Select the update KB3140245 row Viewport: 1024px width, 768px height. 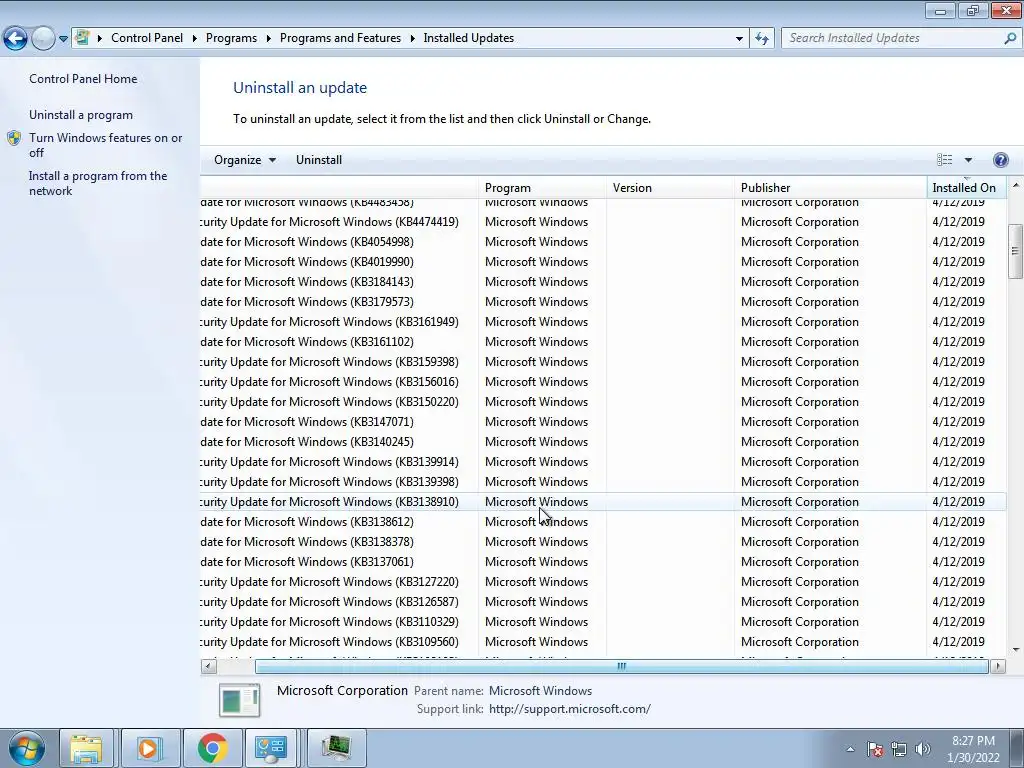(x=603, y=441)
